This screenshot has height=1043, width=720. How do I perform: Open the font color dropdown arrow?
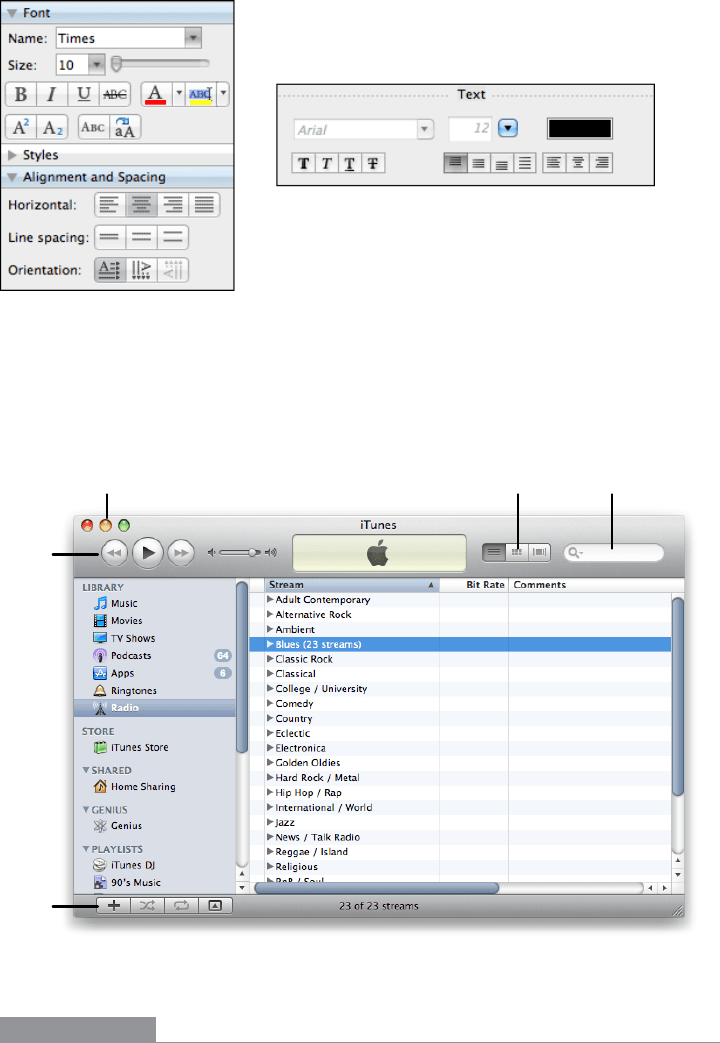coord(178,94)
